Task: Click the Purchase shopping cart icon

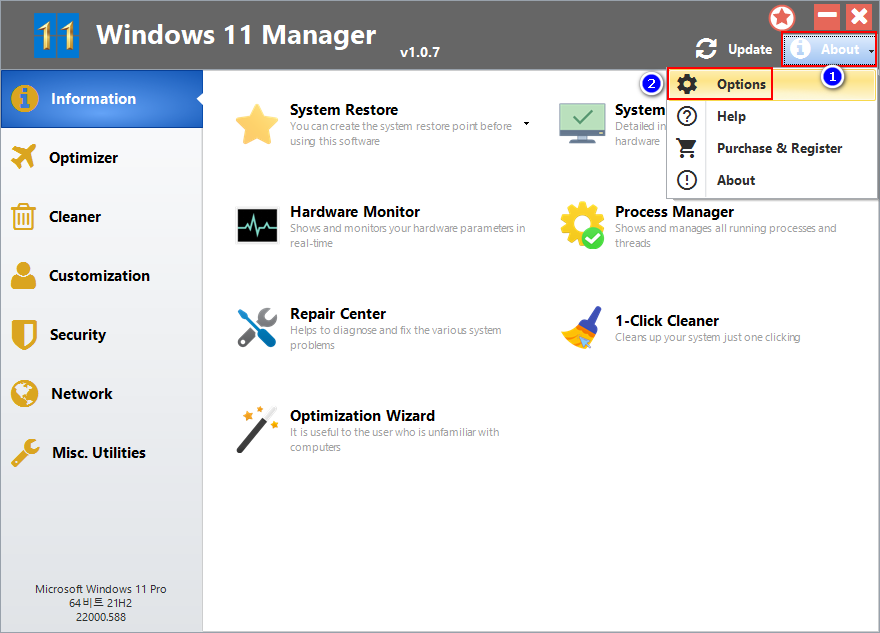Action: tap(687, 148)
